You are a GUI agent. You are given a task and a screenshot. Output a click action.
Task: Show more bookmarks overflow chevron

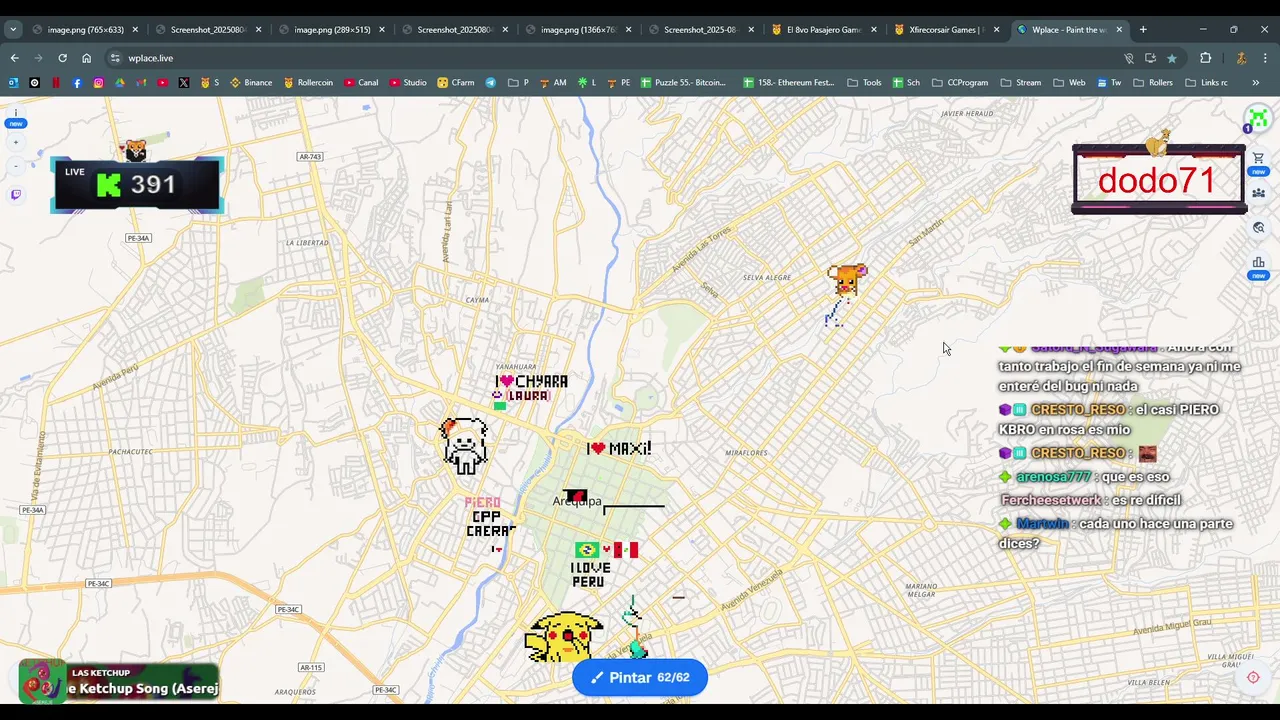[1255, 82]
